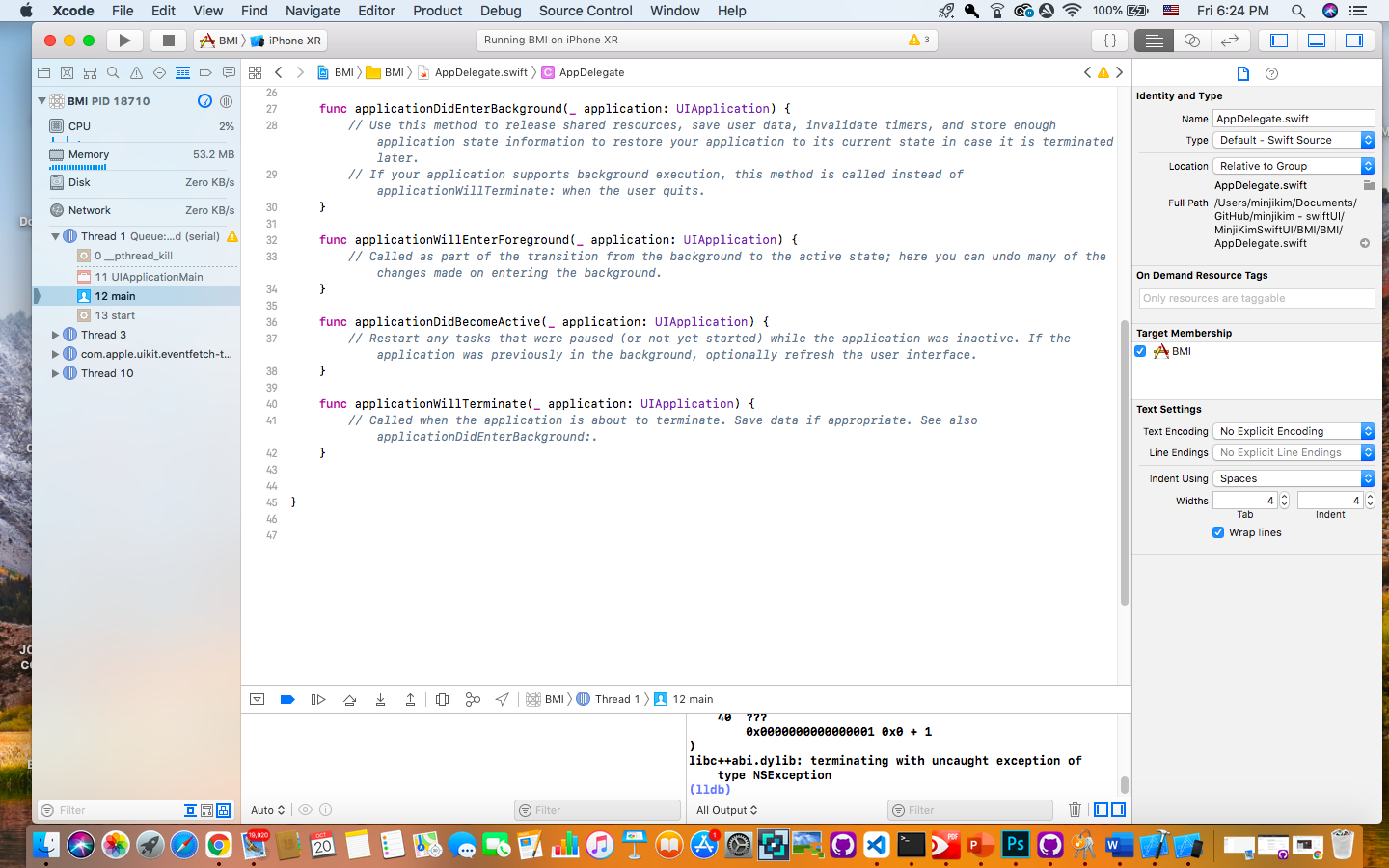Image resolution: width=1389 pixels, height=868 pixels.
Task: Click the Step out button
Action: click(410, 699)
